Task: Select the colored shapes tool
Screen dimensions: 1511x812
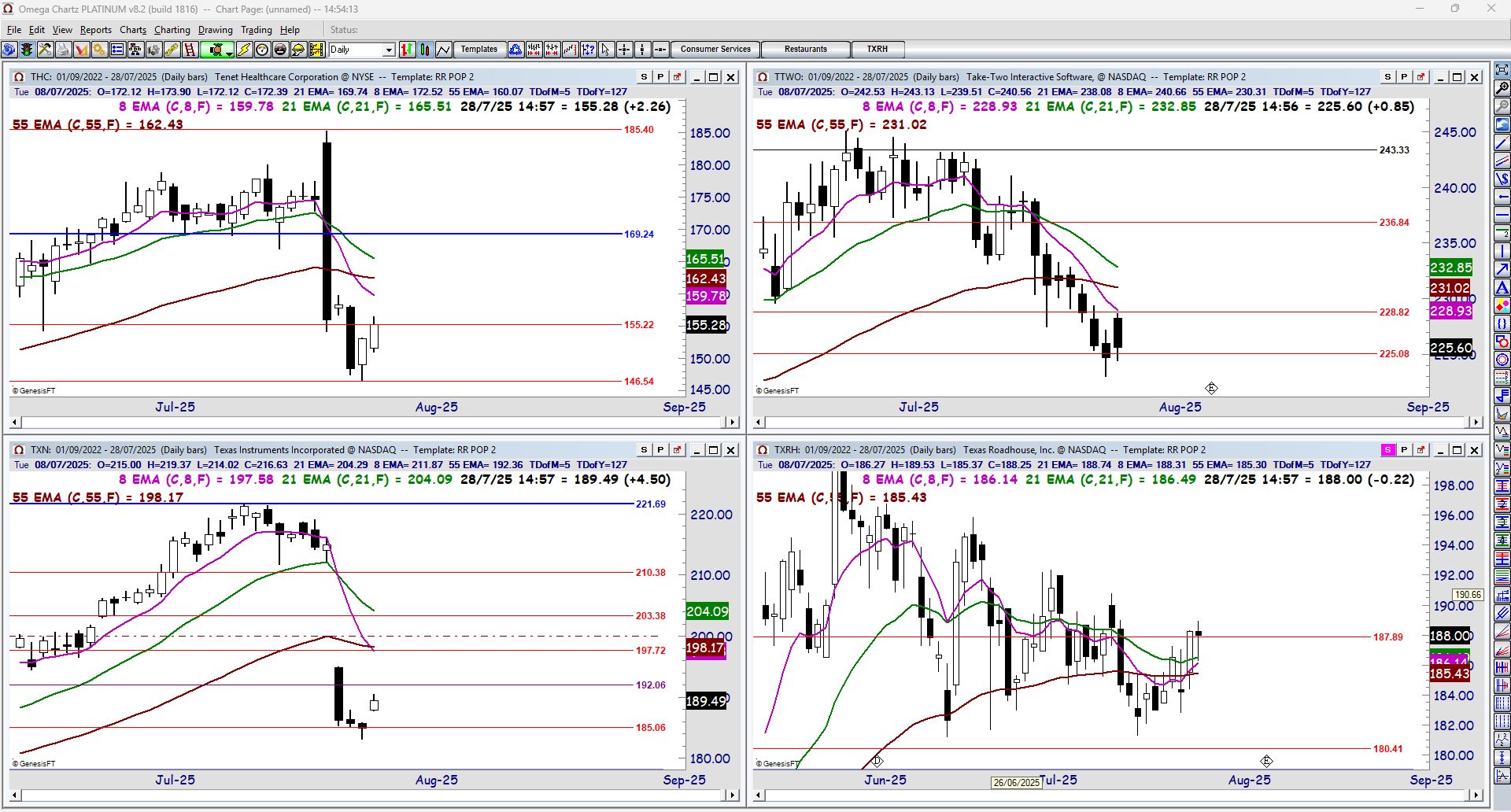Action: [x=1502, y=305]
